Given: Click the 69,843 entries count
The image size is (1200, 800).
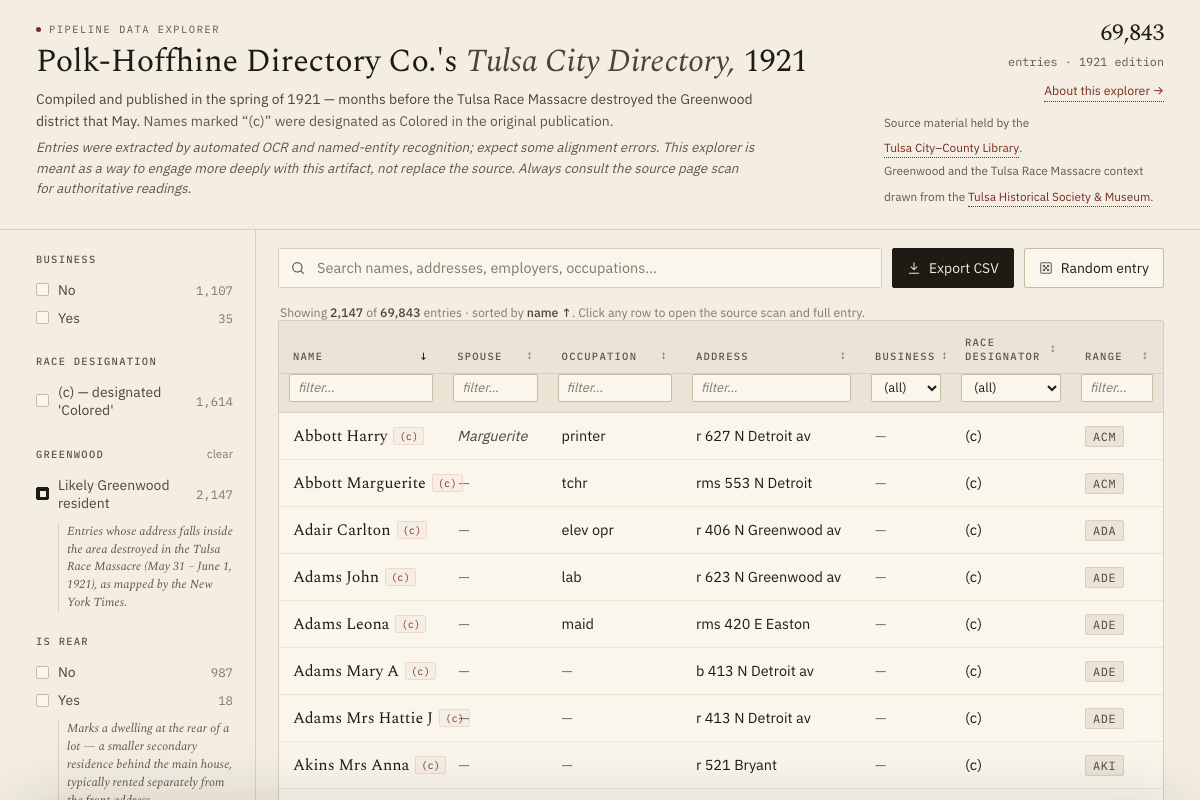Looking at the screenshot, I should click(x=1132, y=33).
